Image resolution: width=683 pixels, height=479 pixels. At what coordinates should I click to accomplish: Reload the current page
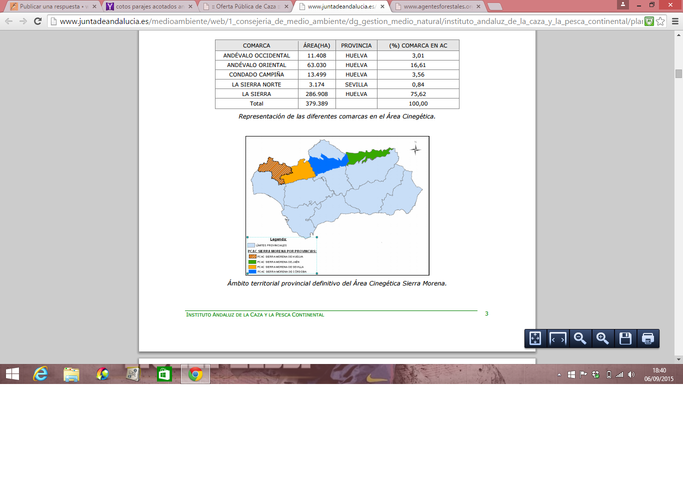coord(37,21)
